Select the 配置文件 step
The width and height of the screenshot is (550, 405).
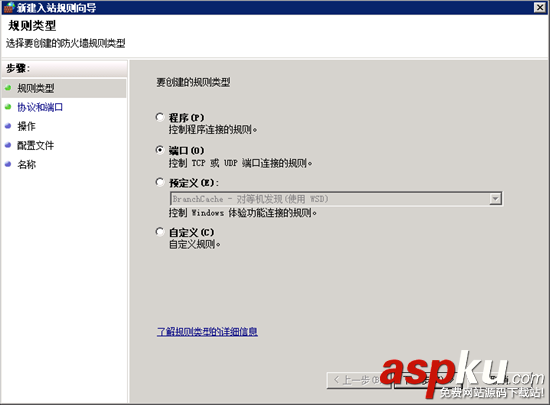tap(35, 145)
